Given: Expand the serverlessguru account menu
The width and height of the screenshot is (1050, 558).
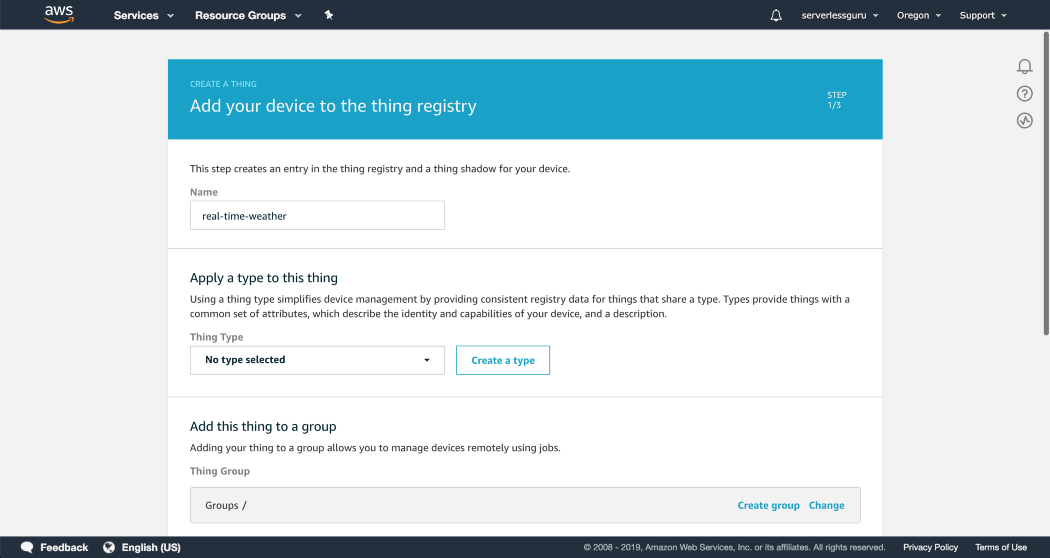Looking at the screenshot, I should (x=840, y=15).
